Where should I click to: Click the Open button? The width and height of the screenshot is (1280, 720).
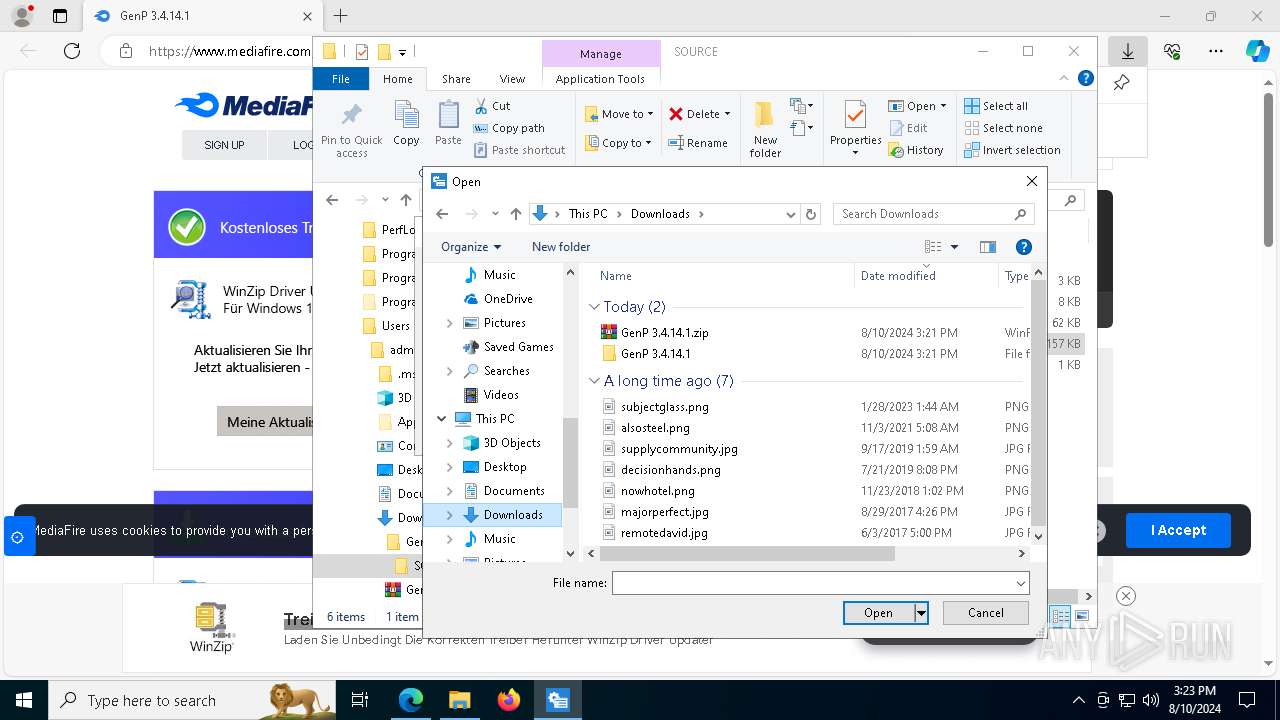point(879,613)
